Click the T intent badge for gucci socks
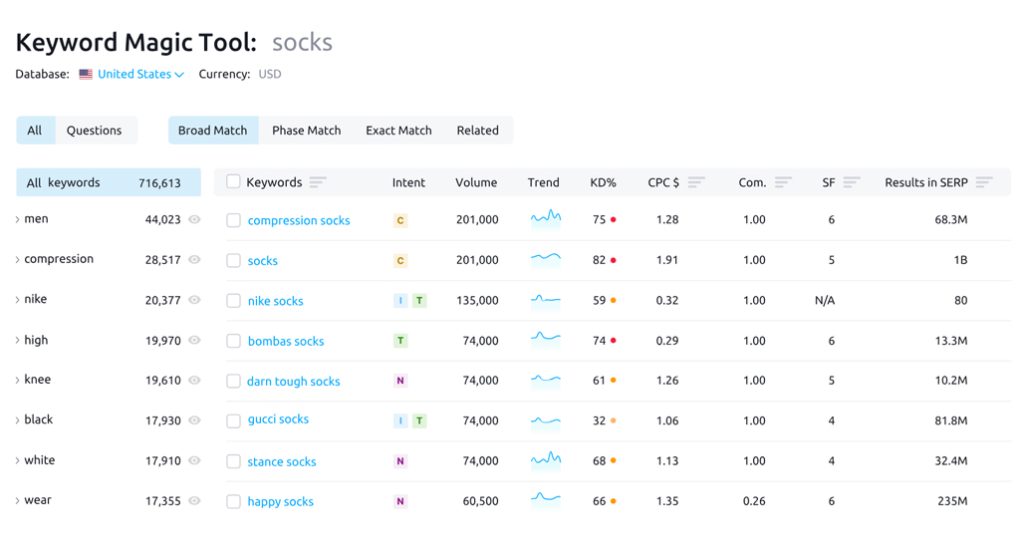This screenshot has width=1024, height=554. [x=419, y=421]
